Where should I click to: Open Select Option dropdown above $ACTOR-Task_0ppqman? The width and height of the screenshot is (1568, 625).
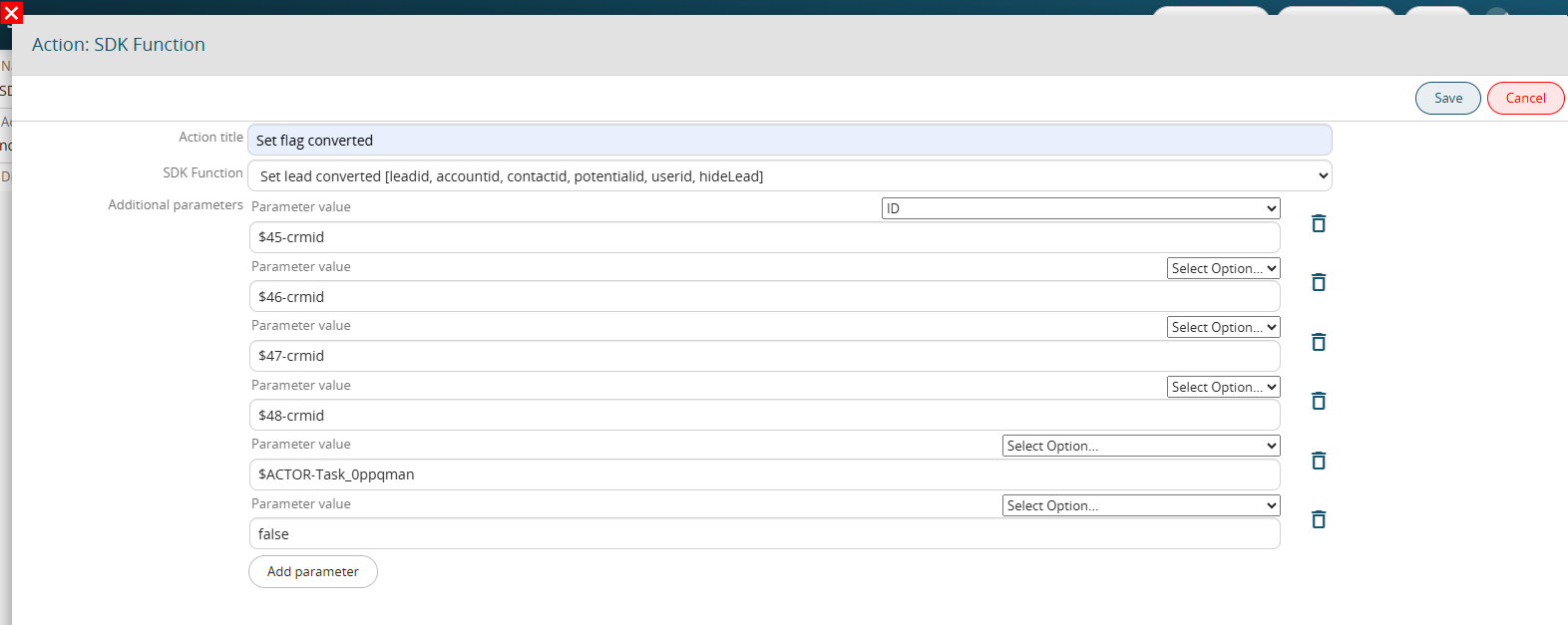1141,446
